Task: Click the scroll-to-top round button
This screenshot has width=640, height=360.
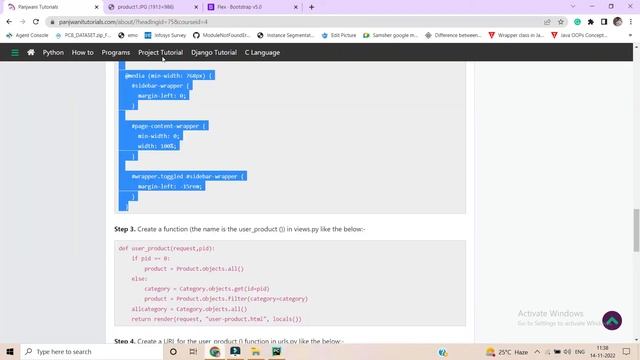Action: click(612, 321)
